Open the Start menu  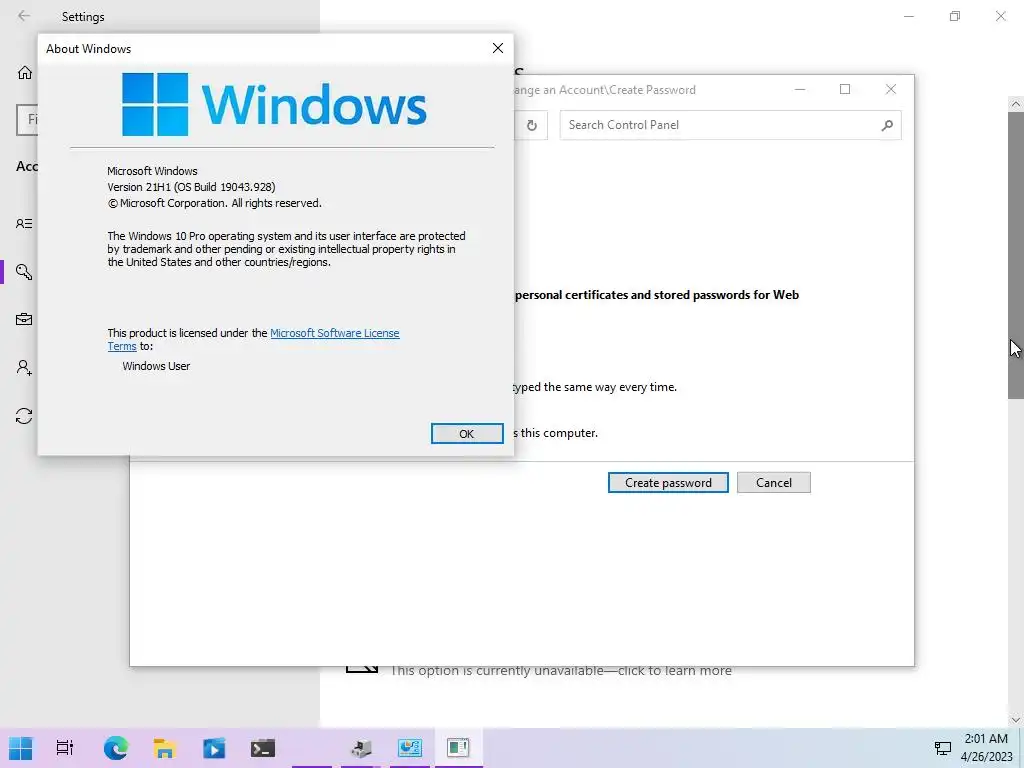pyautogui.click(x=20, y=748)
